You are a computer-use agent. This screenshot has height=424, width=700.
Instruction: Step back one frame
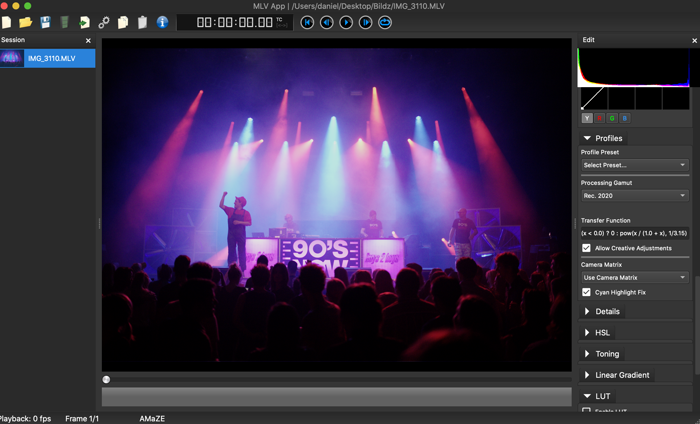(x=327, y=22)
